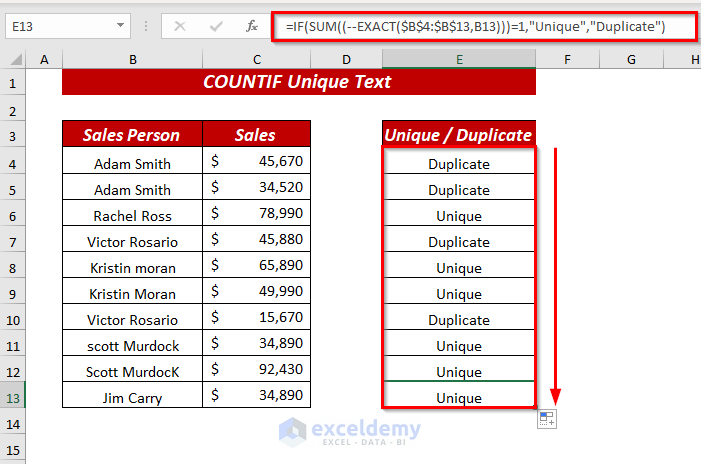Select the Sales header cell
701x464 pixels.
pyautogui.click(x=256, y=134)
